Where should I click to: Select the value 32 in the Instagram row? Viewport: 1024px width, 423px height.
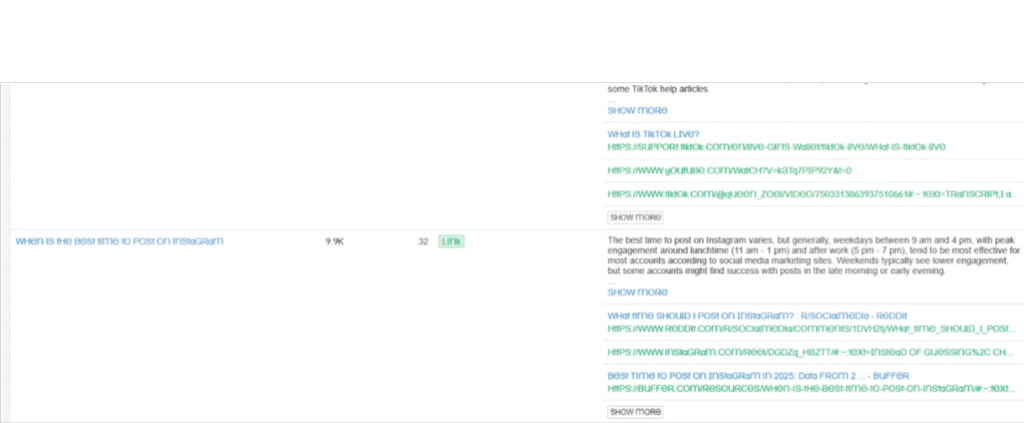[x=423, y=242]
